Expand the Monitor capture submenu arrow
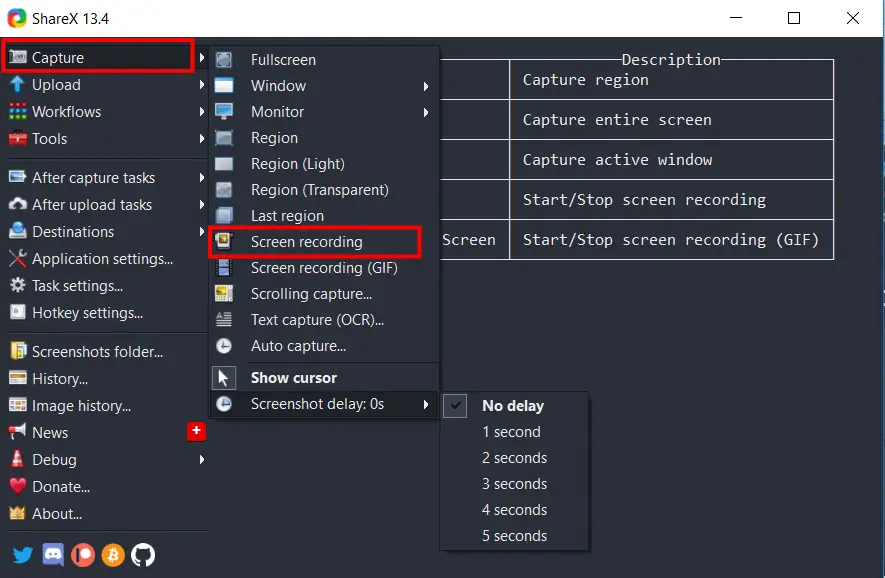Screen dimensions: 885x578 426,112
